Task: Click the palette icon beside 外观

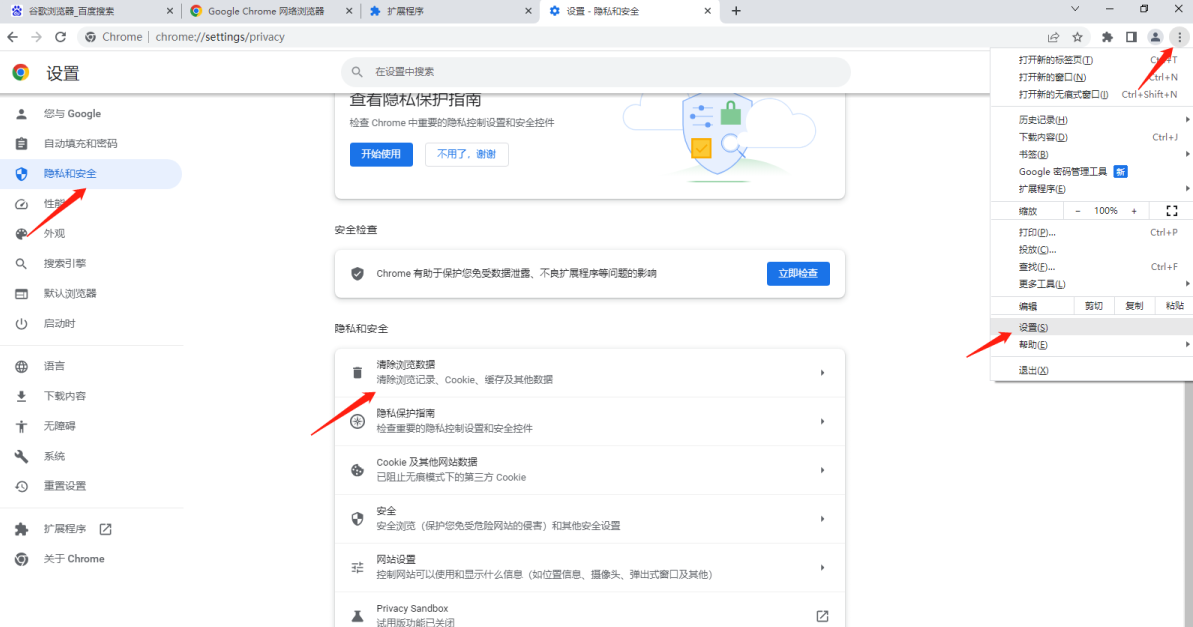Action: click(x=21, y=234)
